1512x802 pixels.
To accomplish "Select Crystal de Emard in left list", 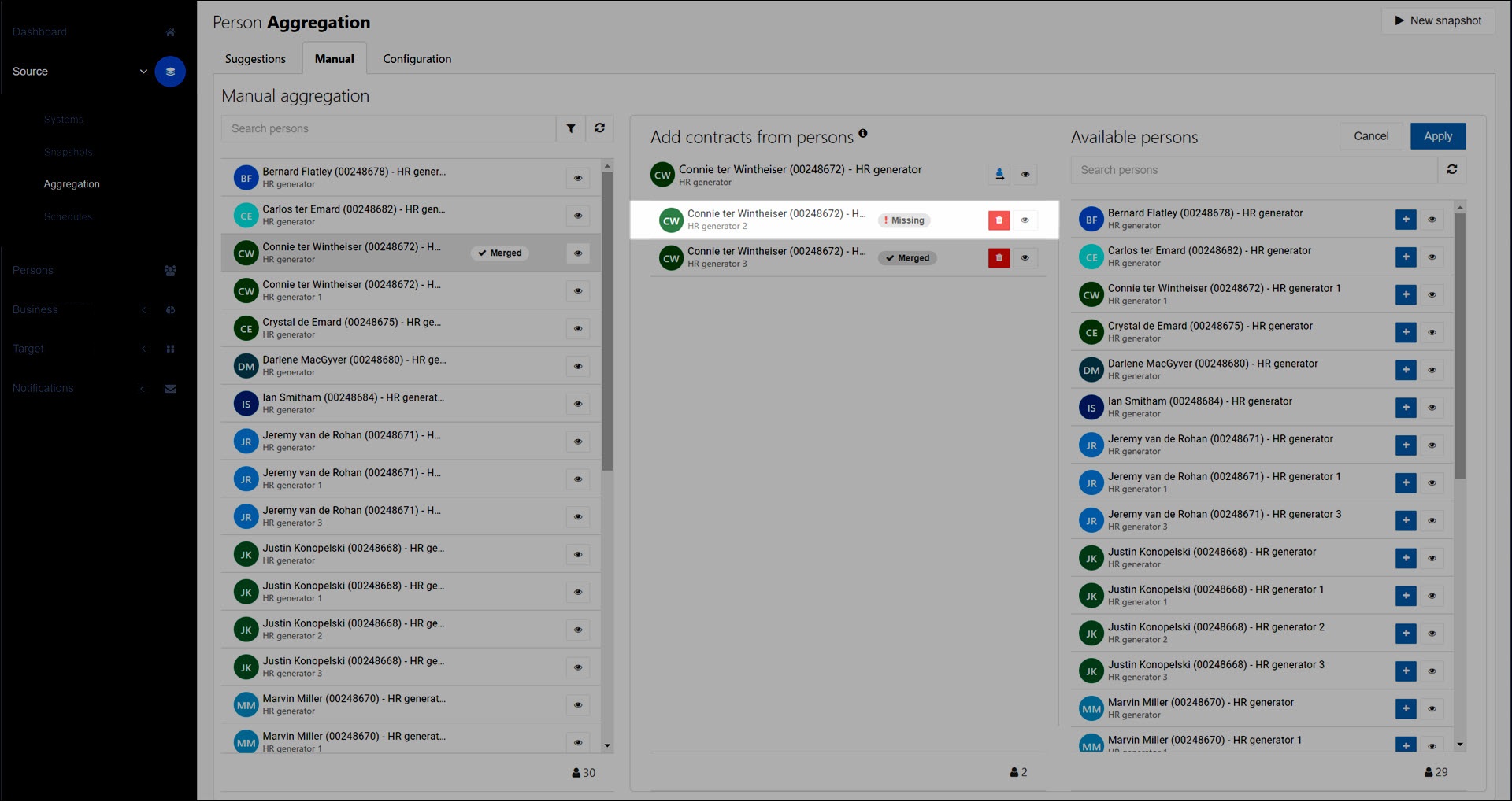I will tap(411, 329).
